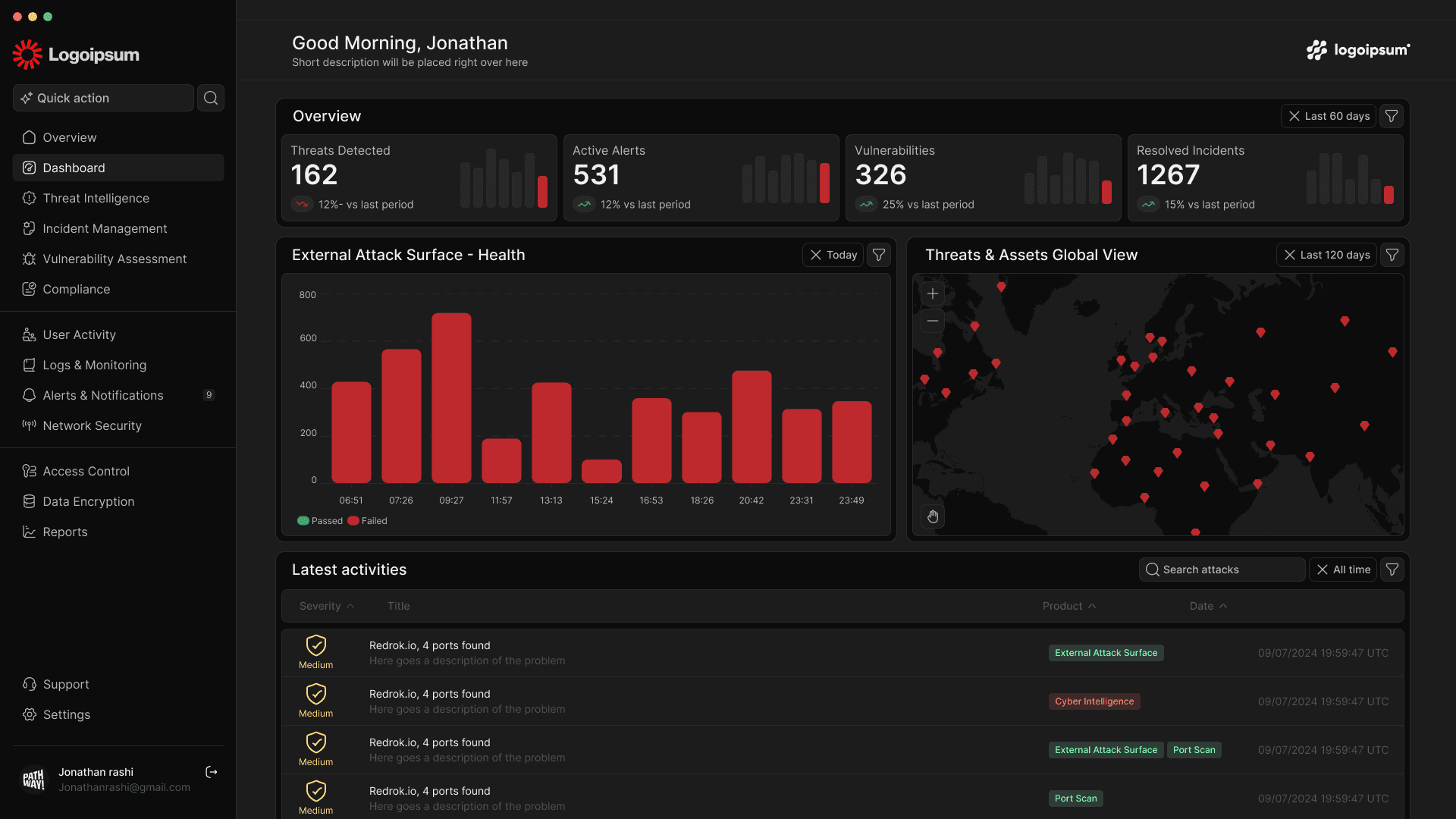Image resolution: width=1456 pixels, height=819 pixels.
Task: Zoom out on the threat map
Action: 933,321
